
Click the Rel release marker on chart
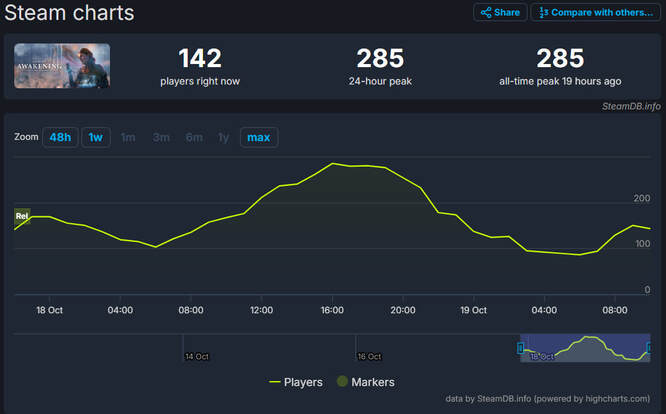tap(22, 216)
